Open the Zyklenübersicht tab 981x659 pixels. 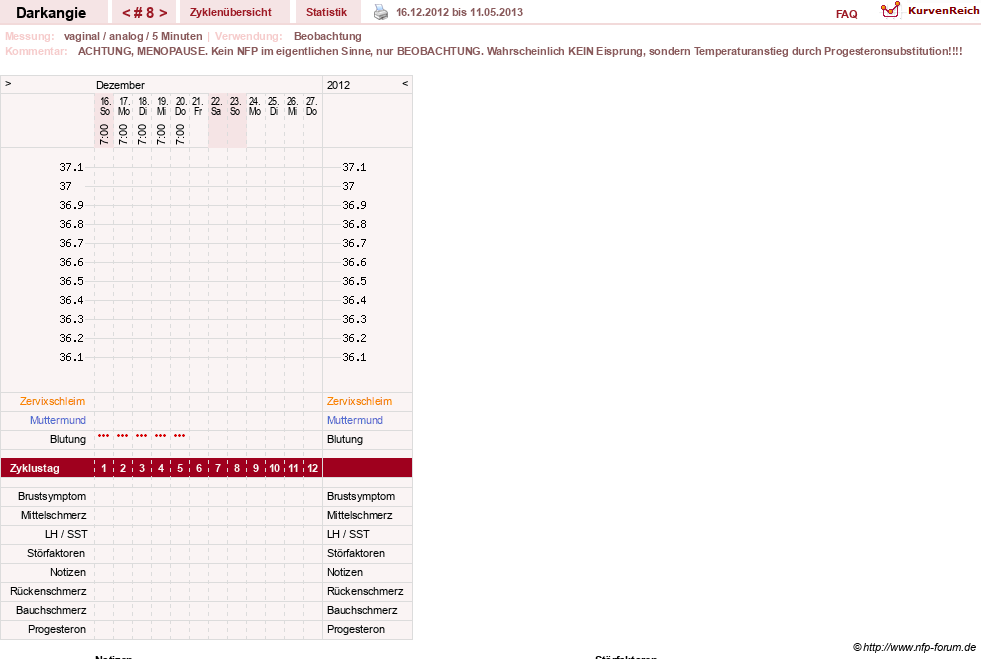point(231,12)
